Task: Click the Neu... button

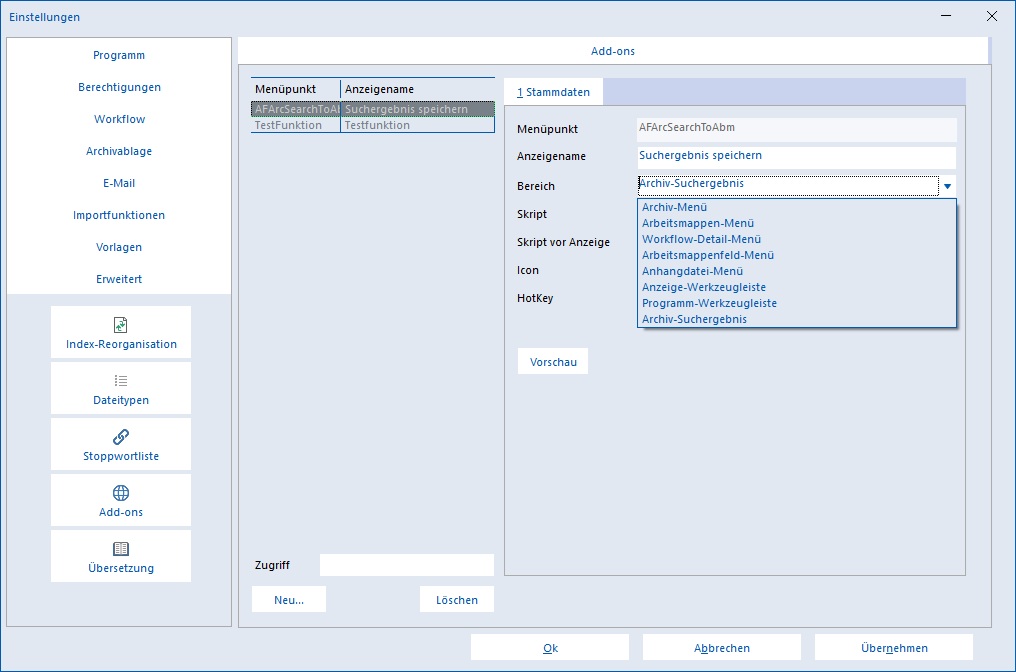Action: click(289, 599)
